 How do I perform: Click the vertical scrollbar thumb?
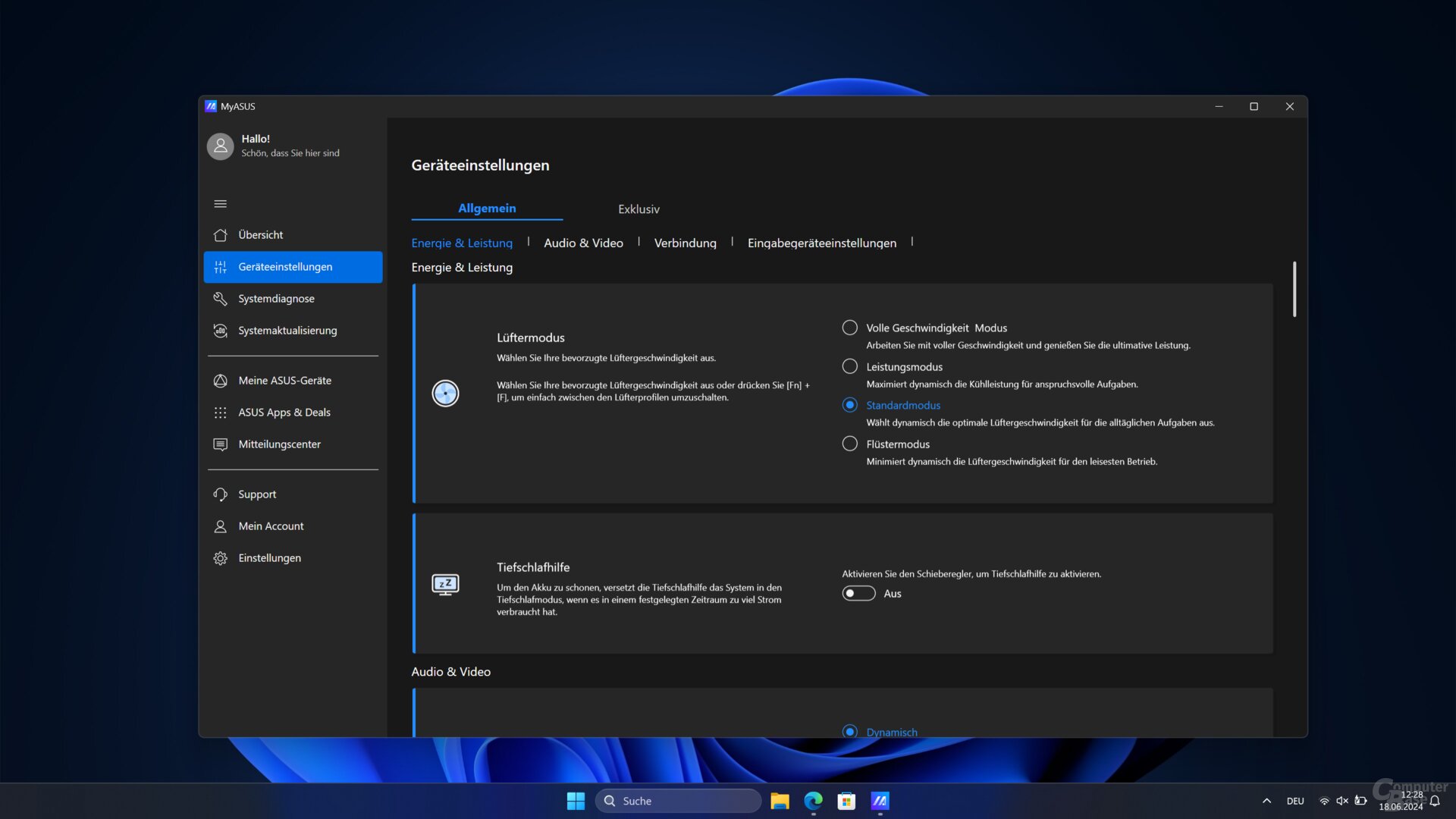1294,289
